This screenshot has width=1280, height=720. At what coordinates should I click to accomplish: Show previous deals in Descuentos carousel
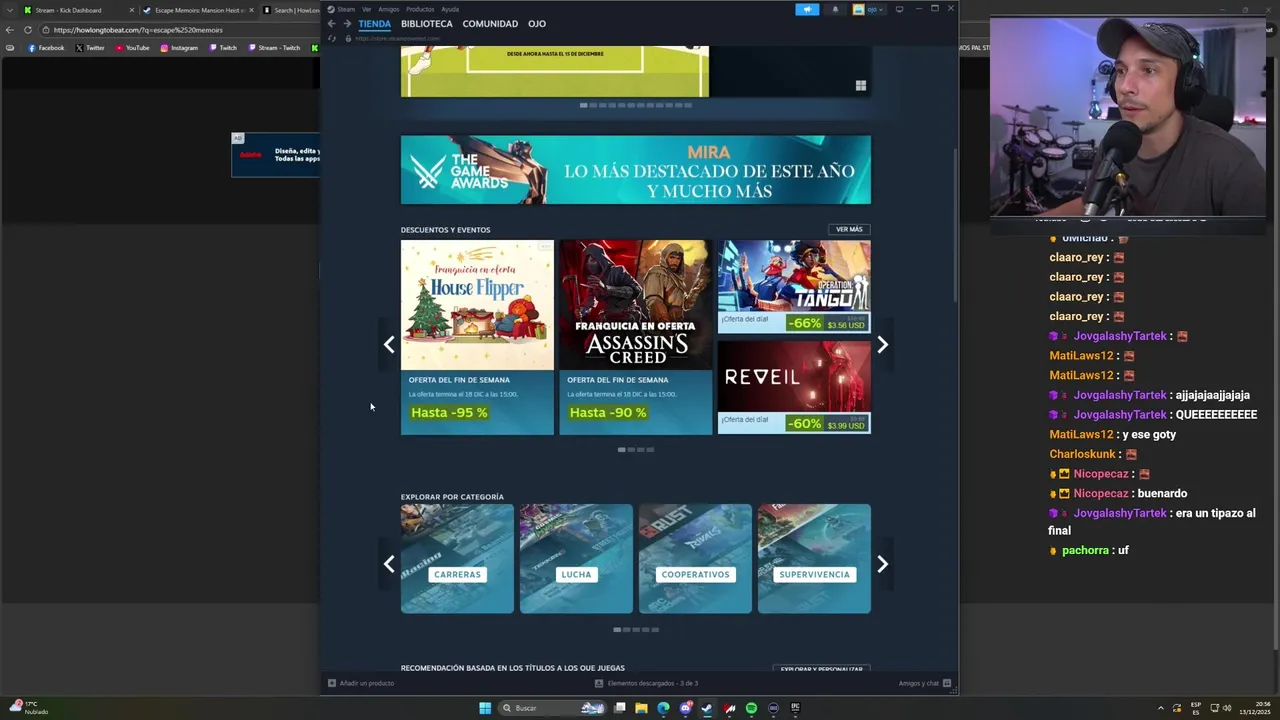pyautogui.click(x=389, y=344)
